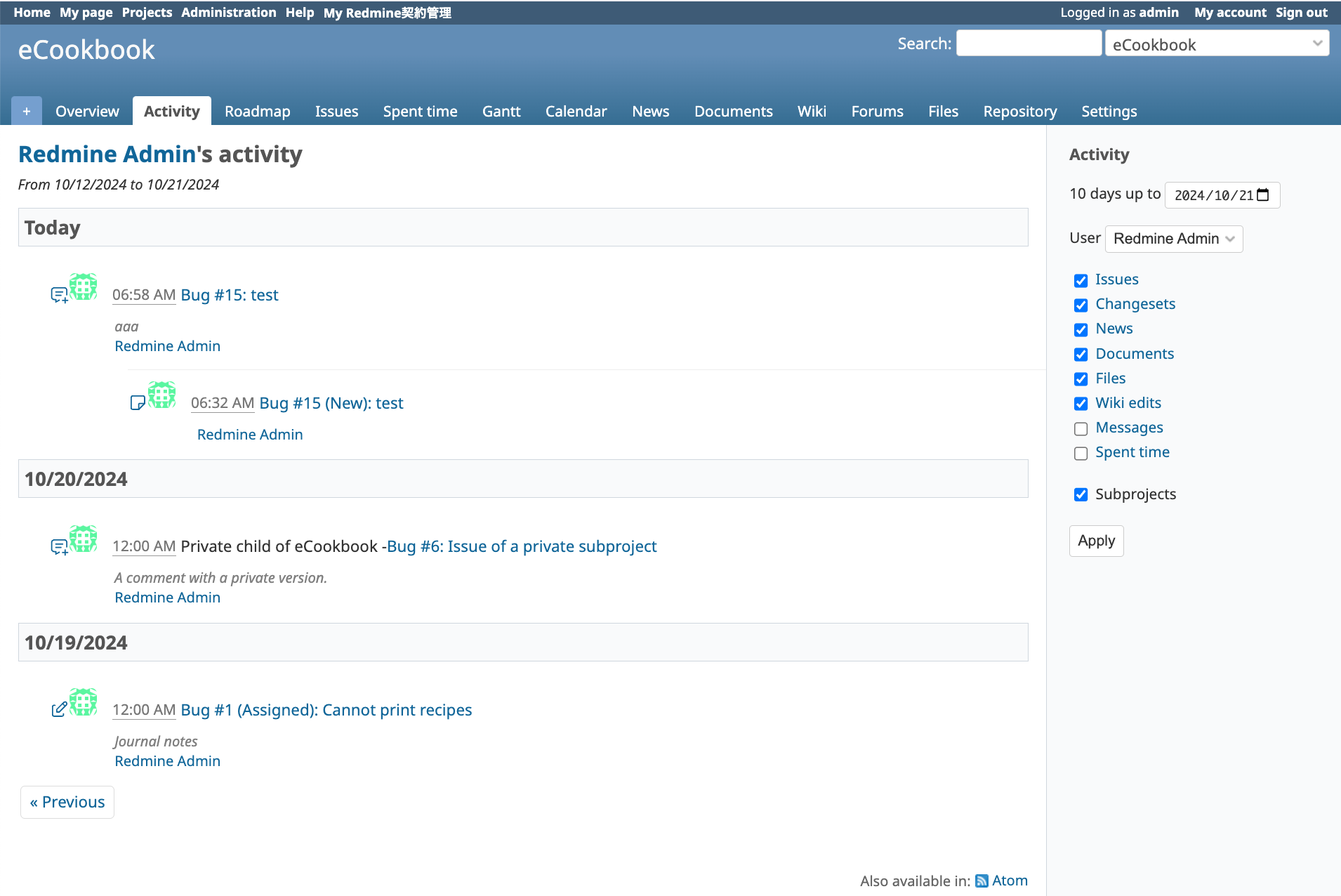The image size is (1341, 896).
Task: Focus the Search input field
Action: tap(1029, 43)
